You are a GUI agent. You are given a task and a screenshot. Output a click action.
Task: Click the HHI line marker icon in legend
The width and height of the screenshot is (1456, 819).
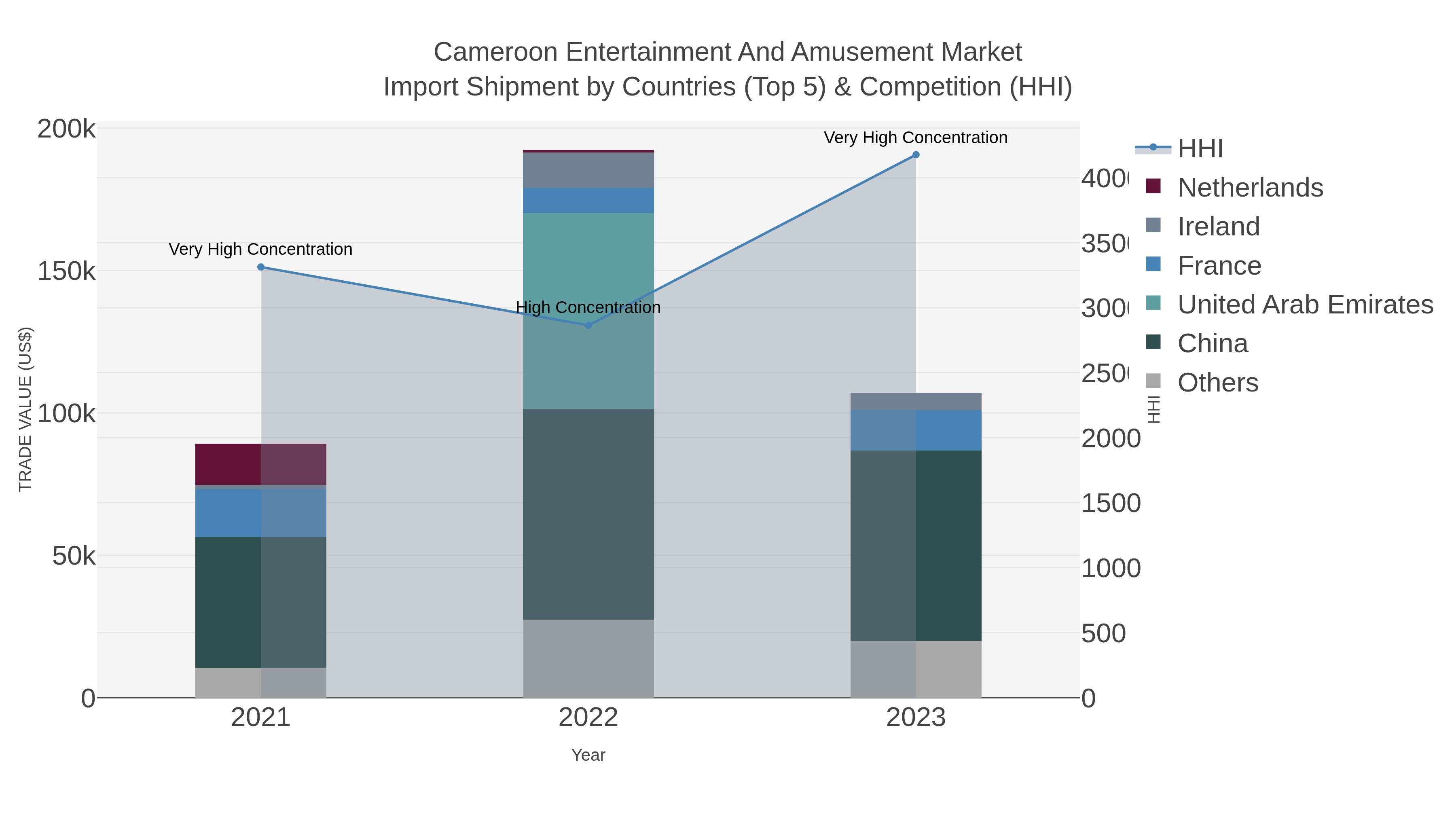point(1153,148)
